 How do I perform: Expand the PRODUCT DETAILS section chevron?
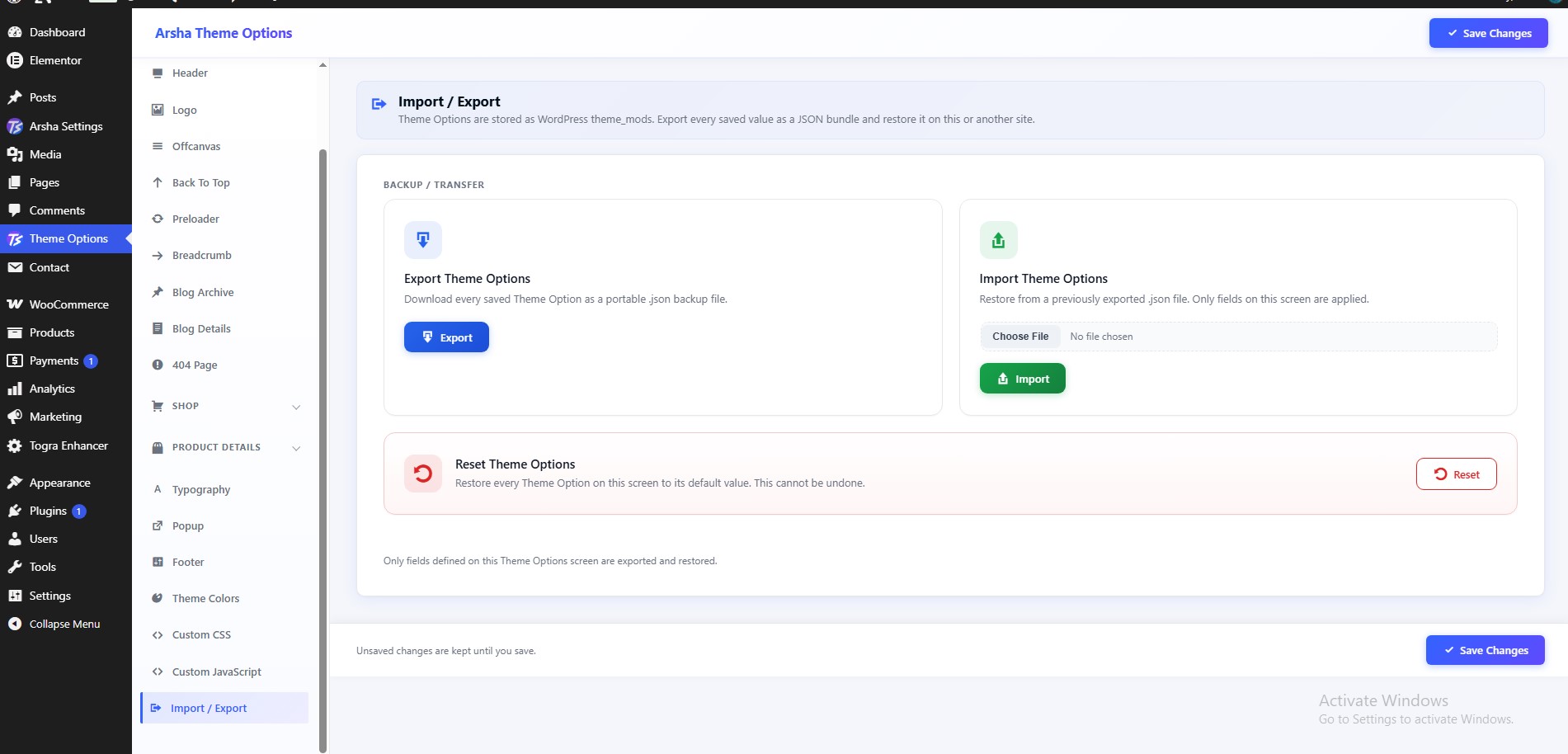pyautogui.click(x=296, y=448)
